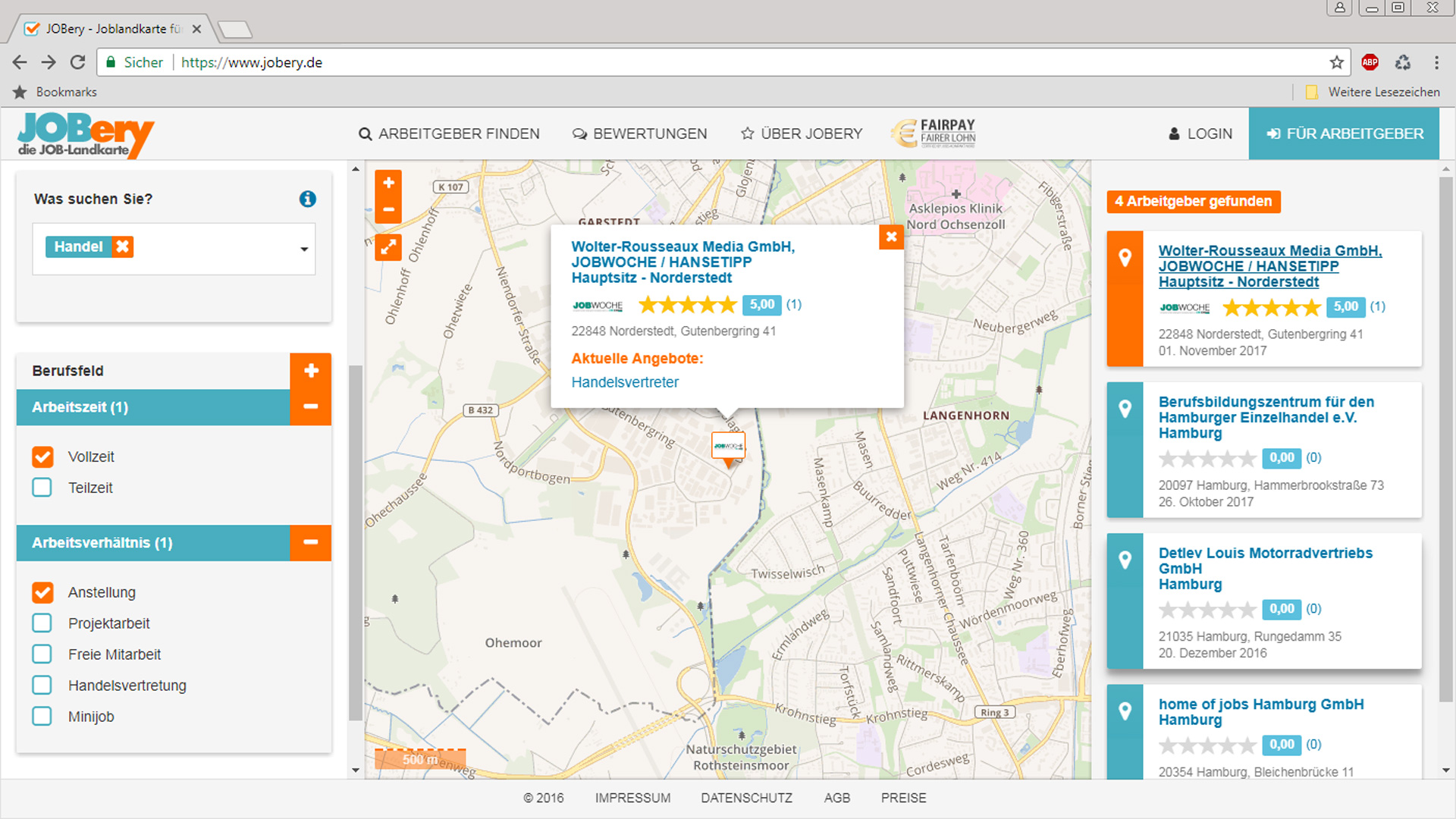
Task: Check the Minijob option
Action: (42, 717)
